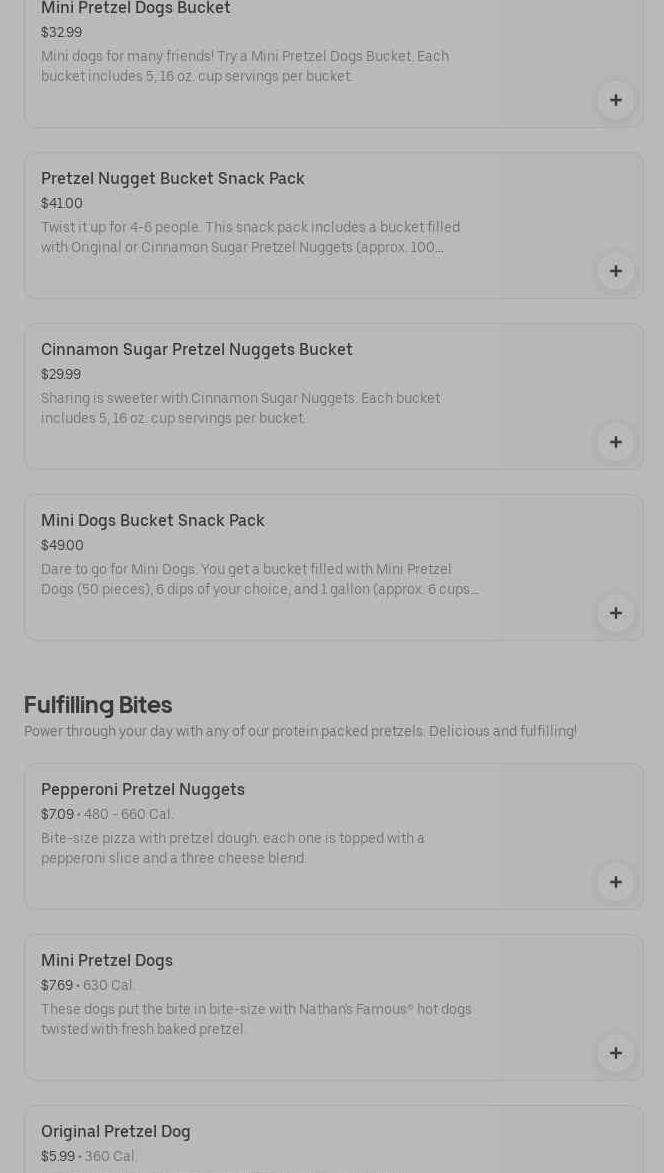This screenshot has height=1173, width=664.
Task: Add Pretzel Nugget Bucket Snack Pack to order
Action: 615,271
